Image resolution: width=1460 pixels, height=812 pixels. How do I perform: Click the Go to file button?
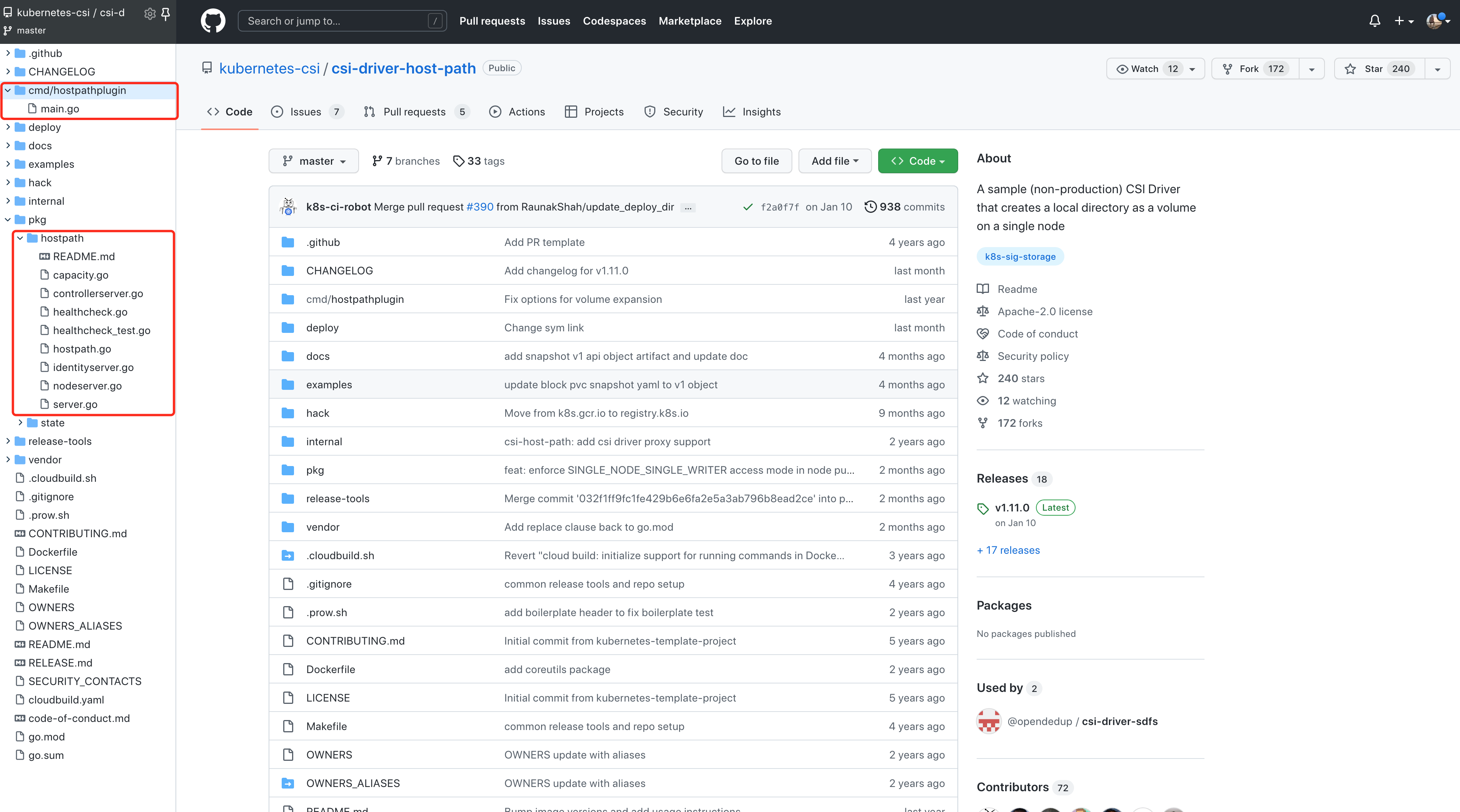coord(757,161)
